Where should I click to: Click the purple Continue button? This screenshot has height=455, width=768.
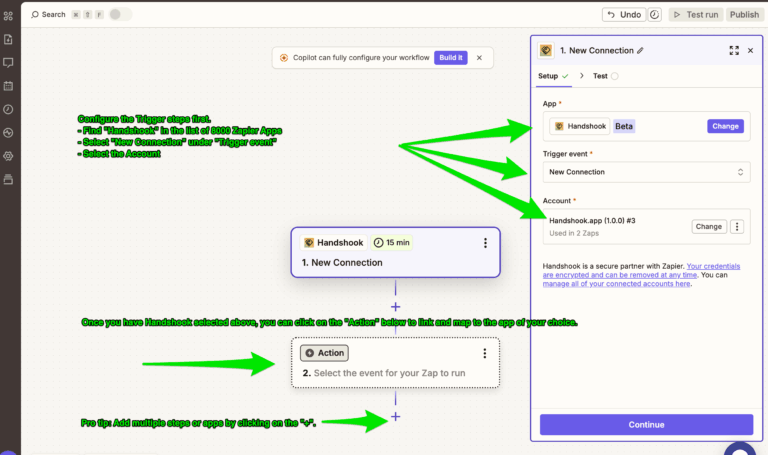coord(646,424)
